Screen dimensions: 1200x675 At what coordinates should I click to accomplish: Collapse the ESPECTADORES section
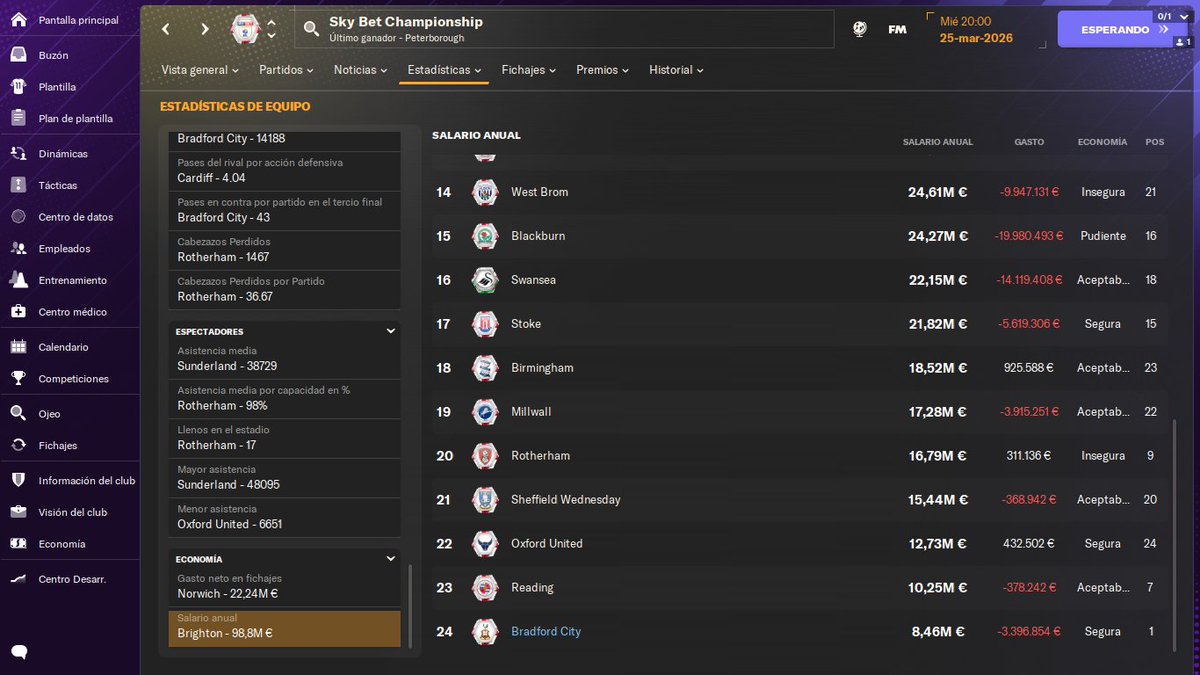tap(391, 331)
